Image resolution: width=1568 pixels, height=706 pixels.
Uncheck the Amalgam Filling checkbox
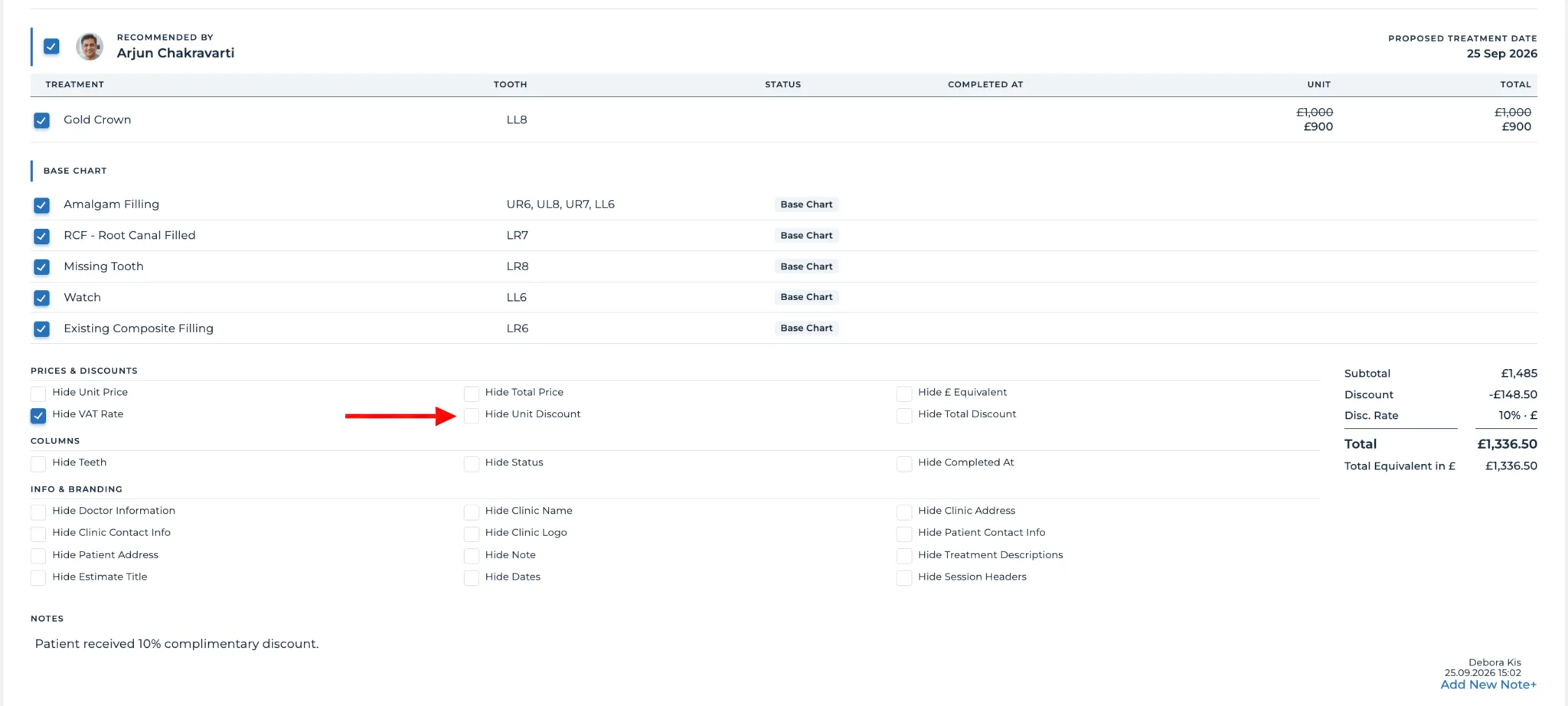41,205
